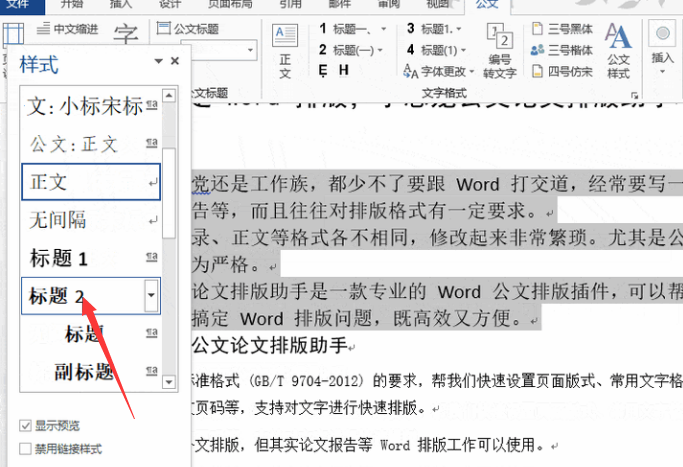
Task: Switch to the 公文 ribbon tab
Action: tap(487, 5)
